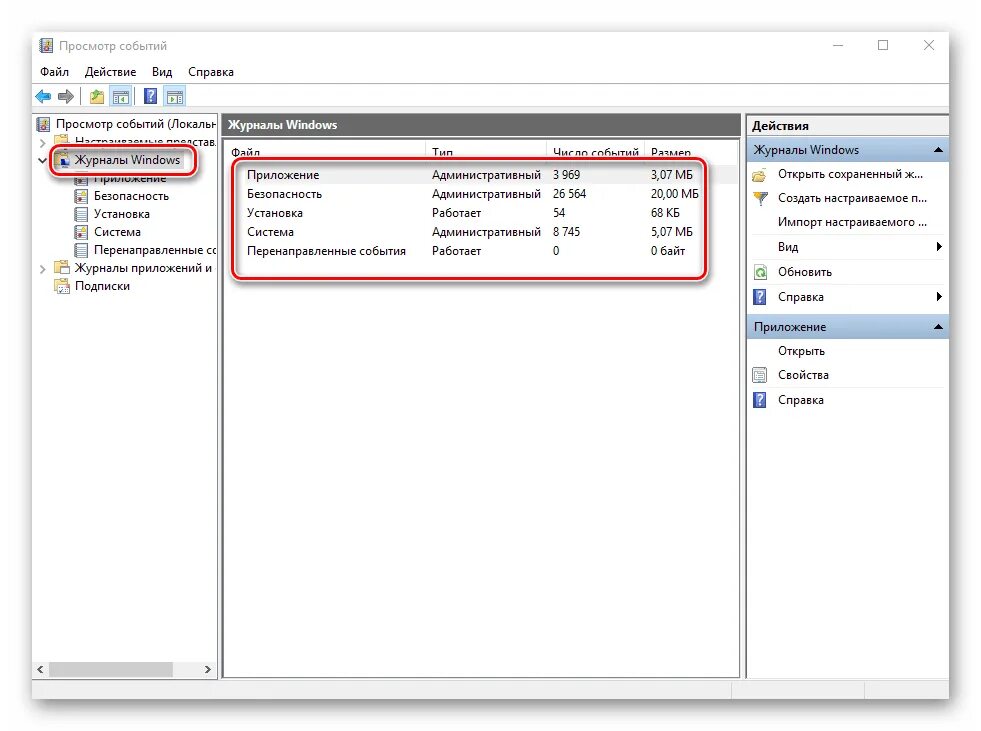This screenshot has height=731, width=981.
Task: Collapse the Приложение actions section
Action: click(938, 327)
